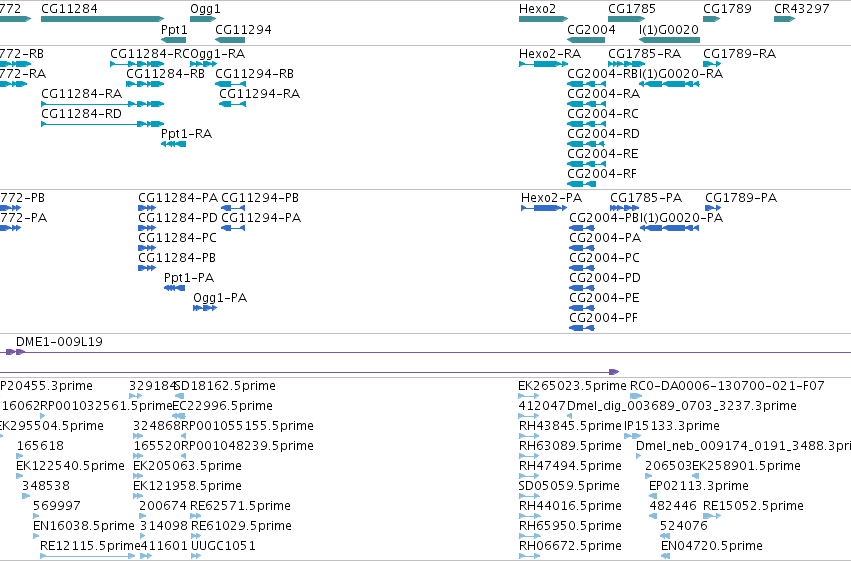Click protein CG1785-PA
851x561 pixels.
pos(646,198)
